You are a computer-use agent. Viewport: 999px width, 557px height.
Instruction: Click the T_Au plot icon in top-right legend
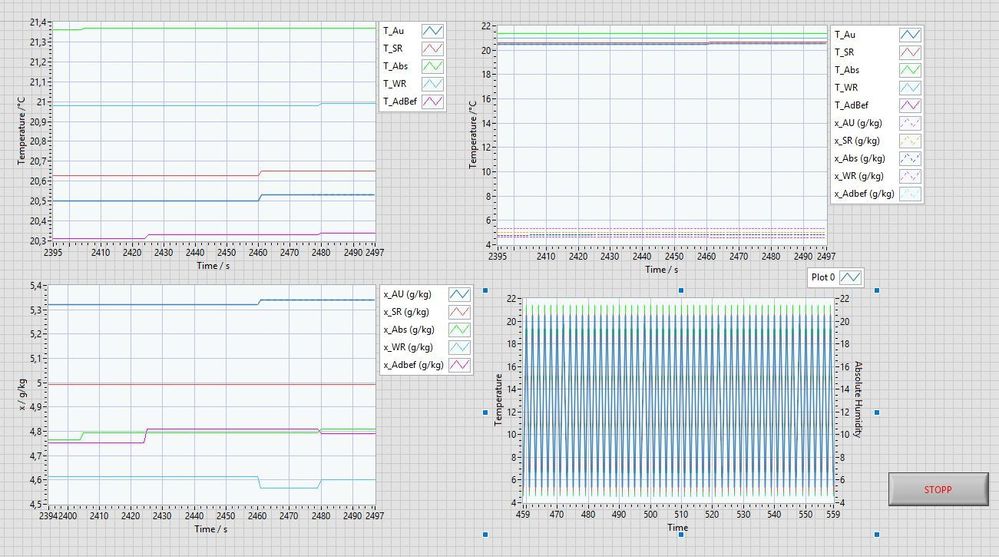coord(910,34)
